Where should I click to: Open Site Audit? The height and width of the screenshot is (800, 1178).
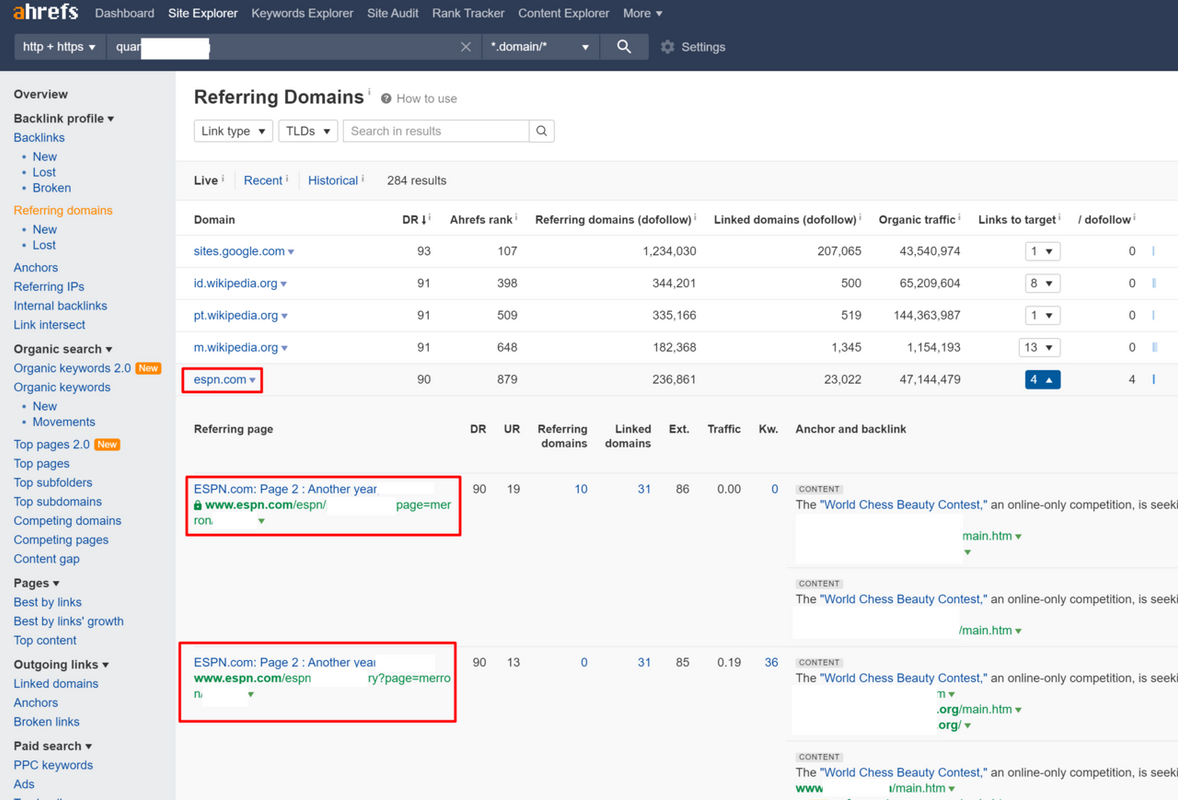392,13
